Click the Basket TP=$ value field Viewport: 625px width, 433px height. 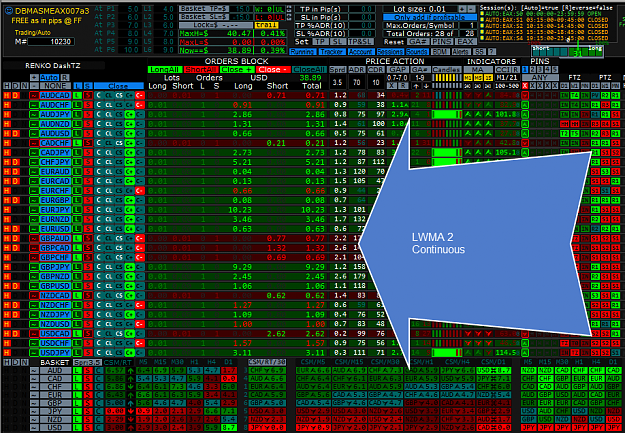(242, 9)
